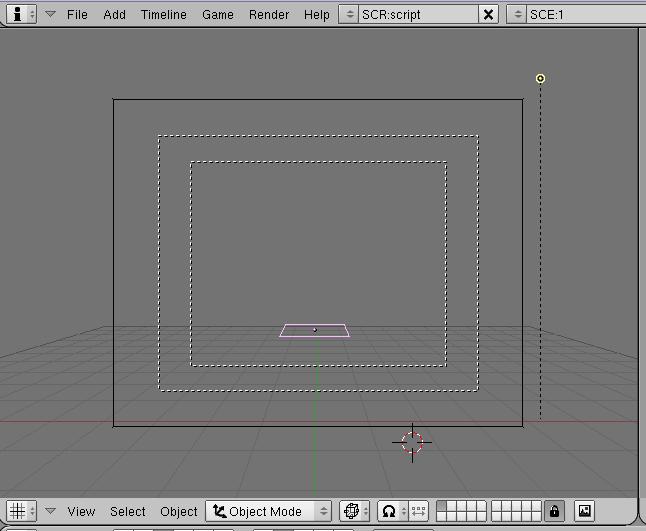Click the 3D cursor crosshair
The image size is (646, 531).
pos(412,442)
